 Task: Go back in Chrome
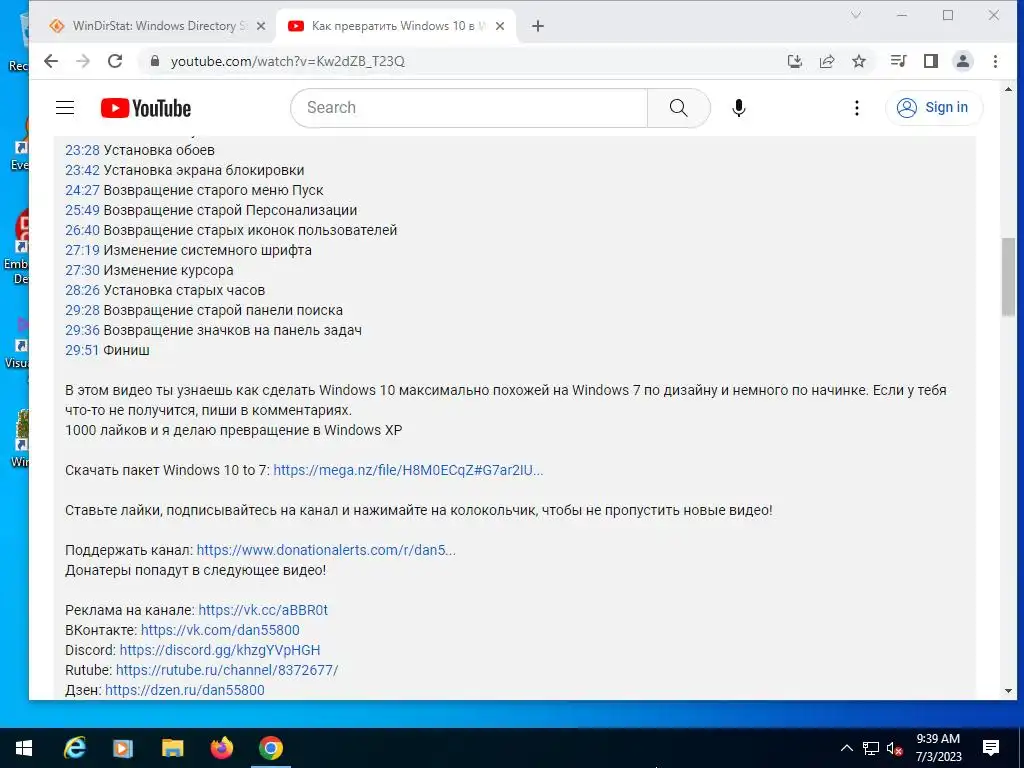tap(51, 61)
